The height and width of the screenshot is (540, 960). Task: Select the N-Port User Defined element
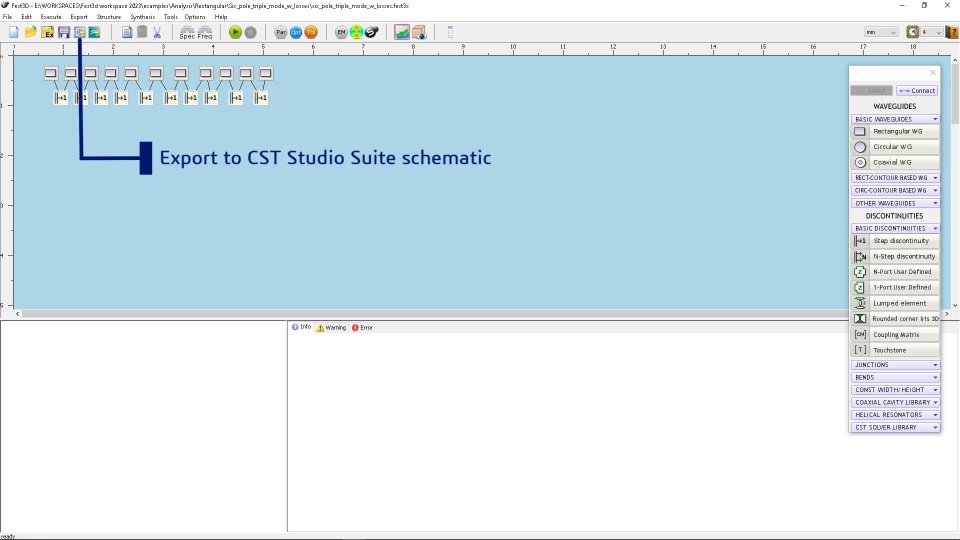894,272
